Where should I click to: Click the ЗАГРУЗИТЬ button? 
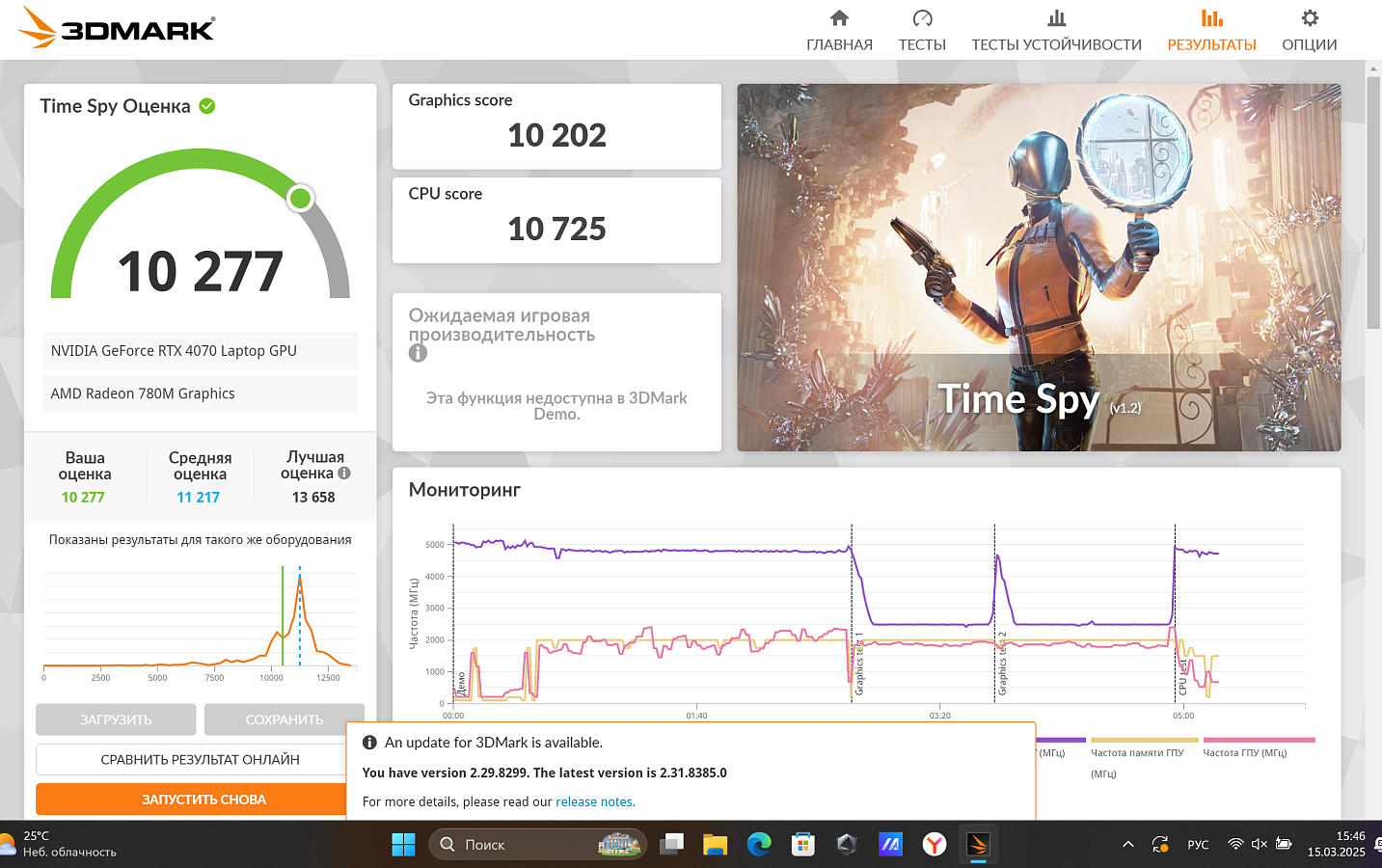(x=116, y=719)
